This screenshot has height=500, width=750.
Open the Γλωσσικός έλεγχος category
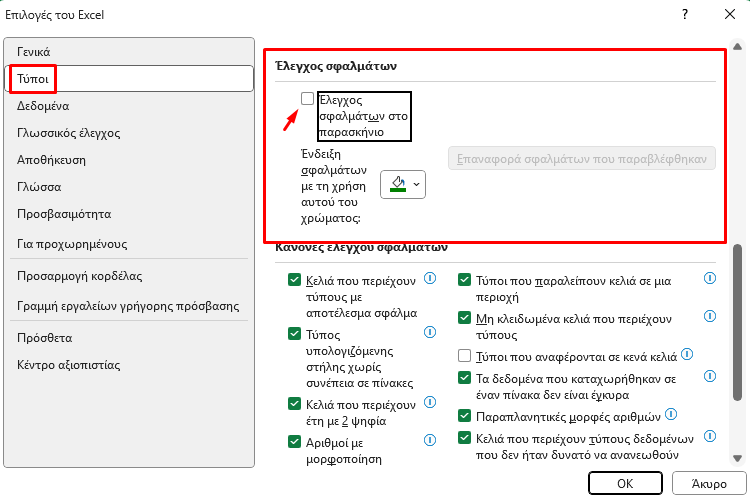[x=129, y=133]
